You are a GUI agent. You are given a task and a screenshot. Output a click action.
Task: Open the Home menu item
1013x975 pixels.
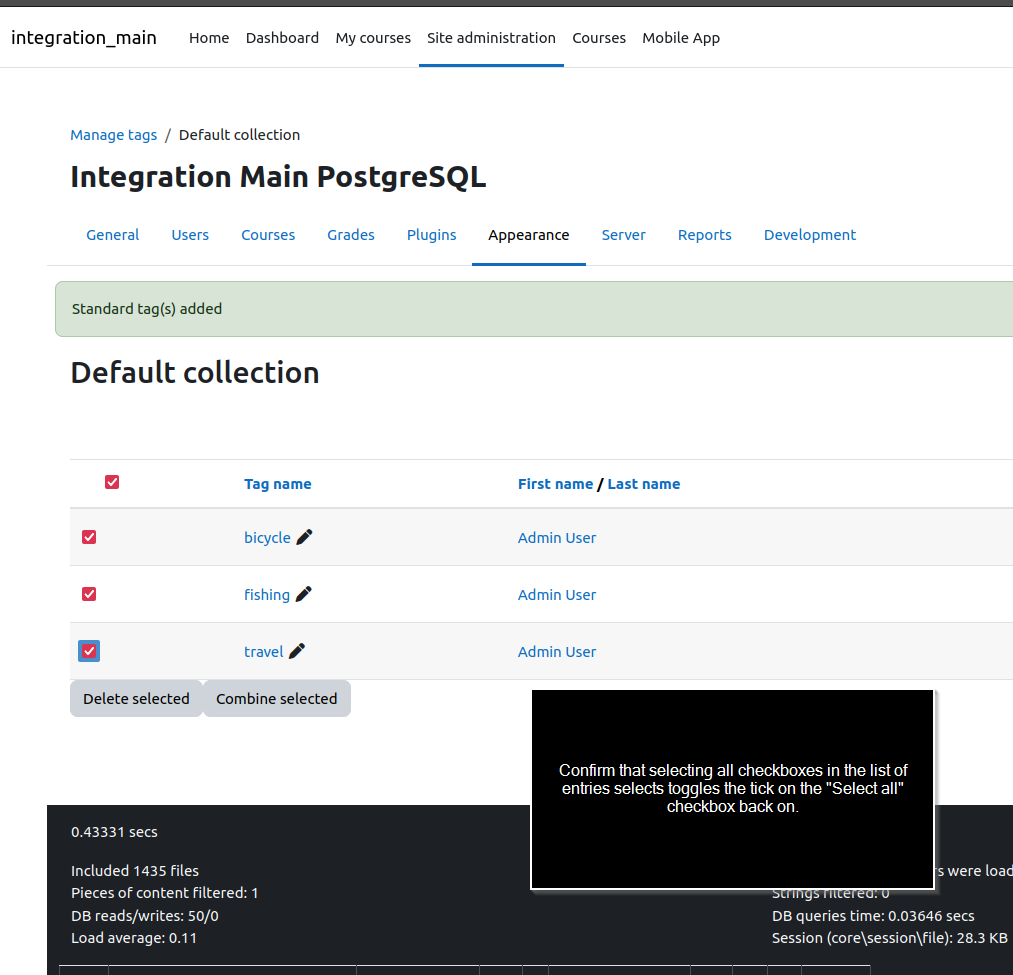click(209, 38)
